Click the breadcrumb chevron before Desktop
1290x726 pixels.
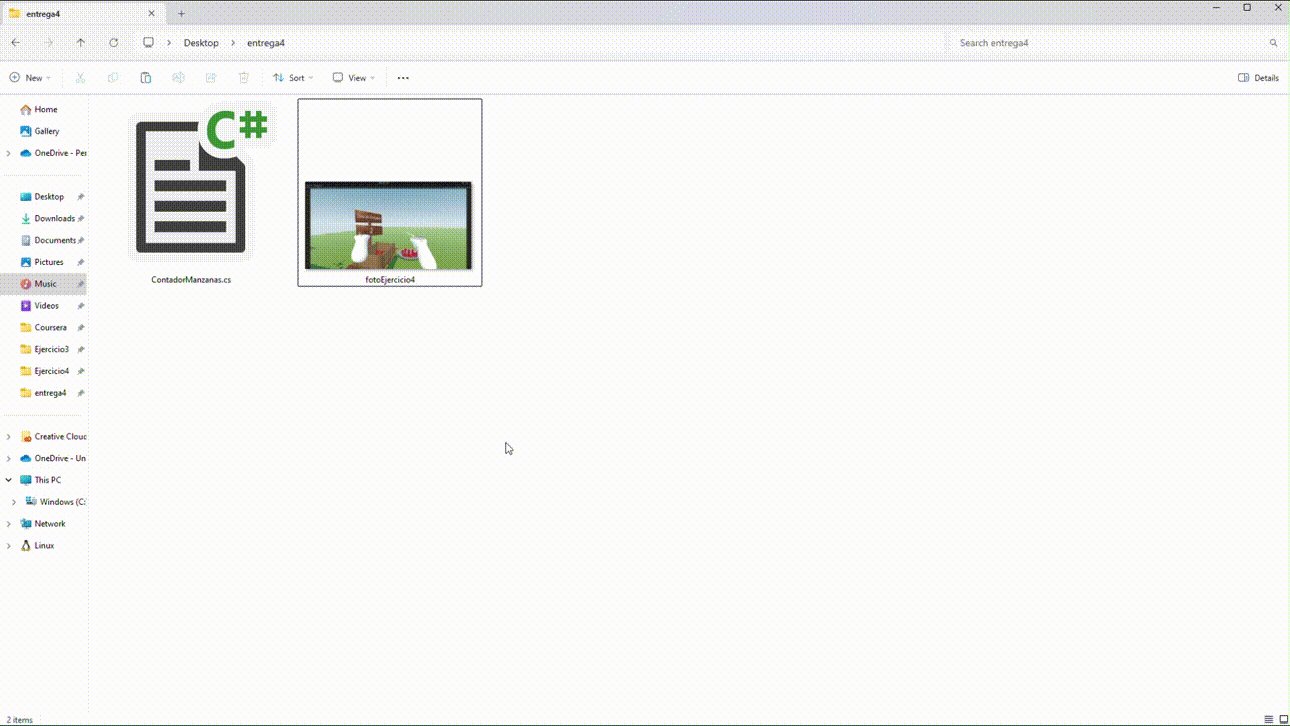coord(169,43)
